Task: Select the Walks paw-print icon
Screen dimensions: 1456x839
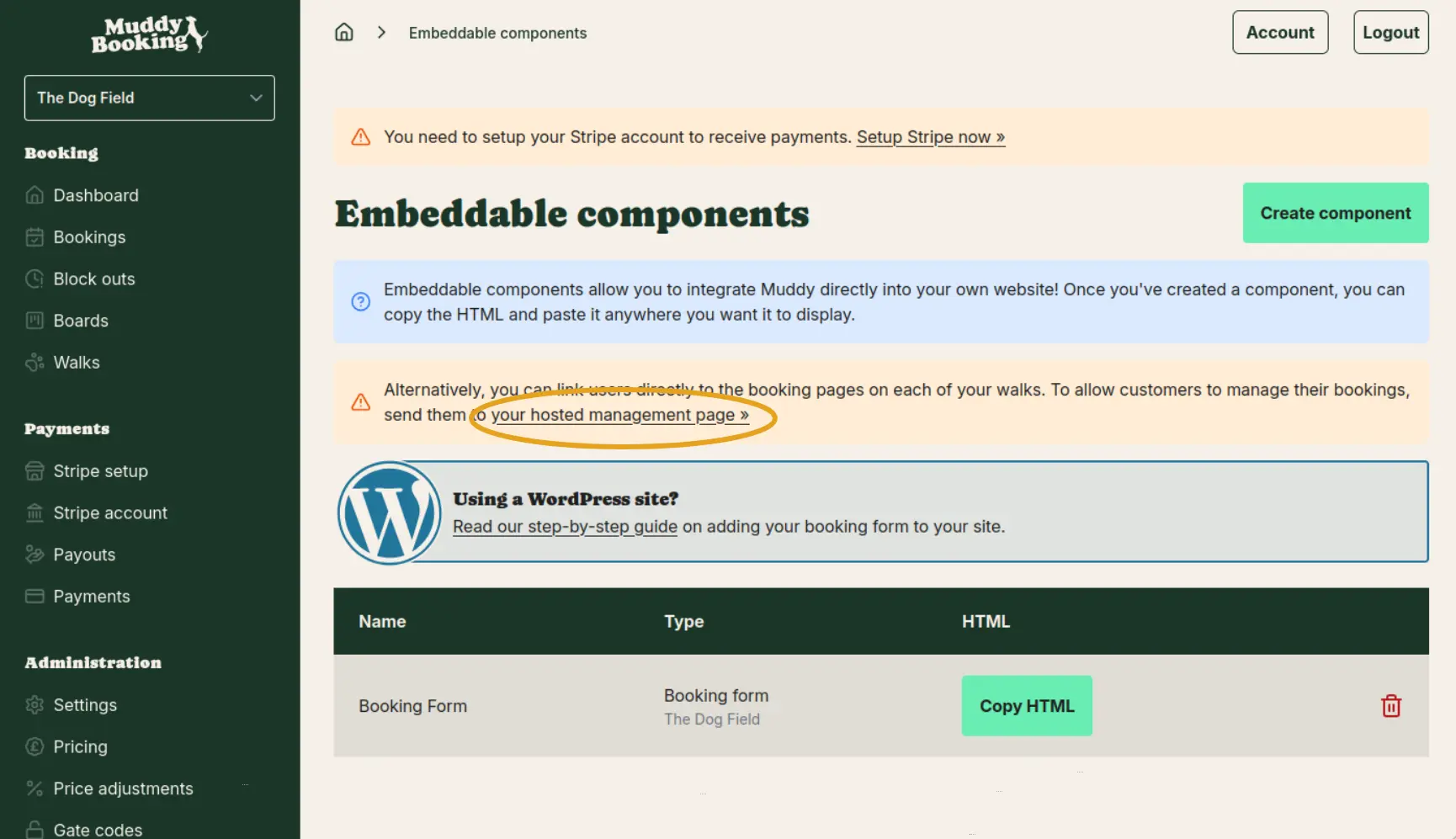Action: (x=35, y=362)
